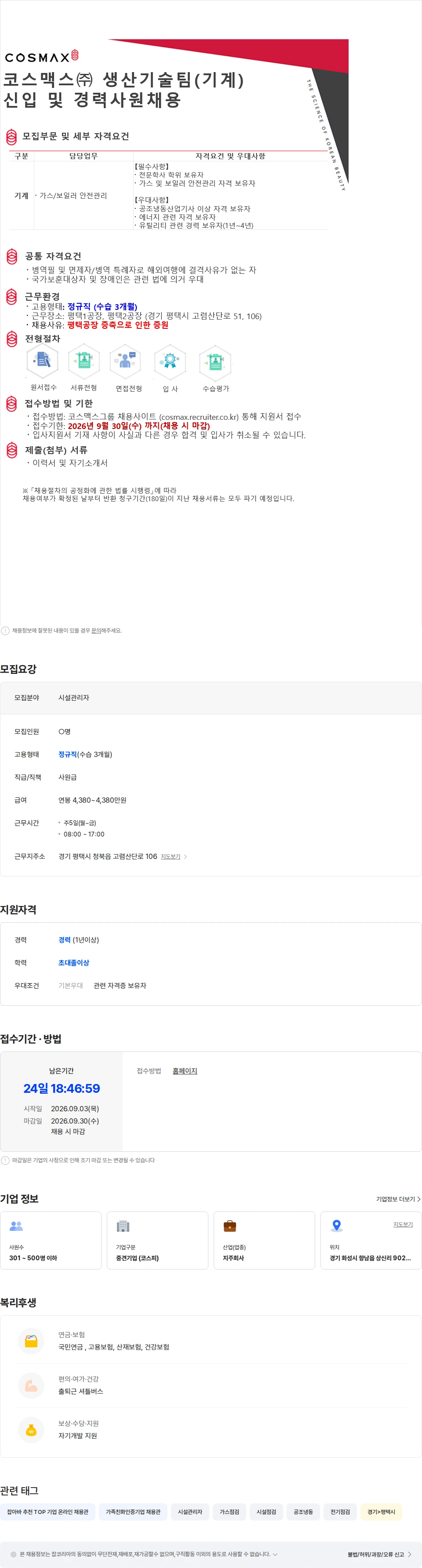Select the 가족친화인증기업 채용관 tag

click(x=133, y=1512)
